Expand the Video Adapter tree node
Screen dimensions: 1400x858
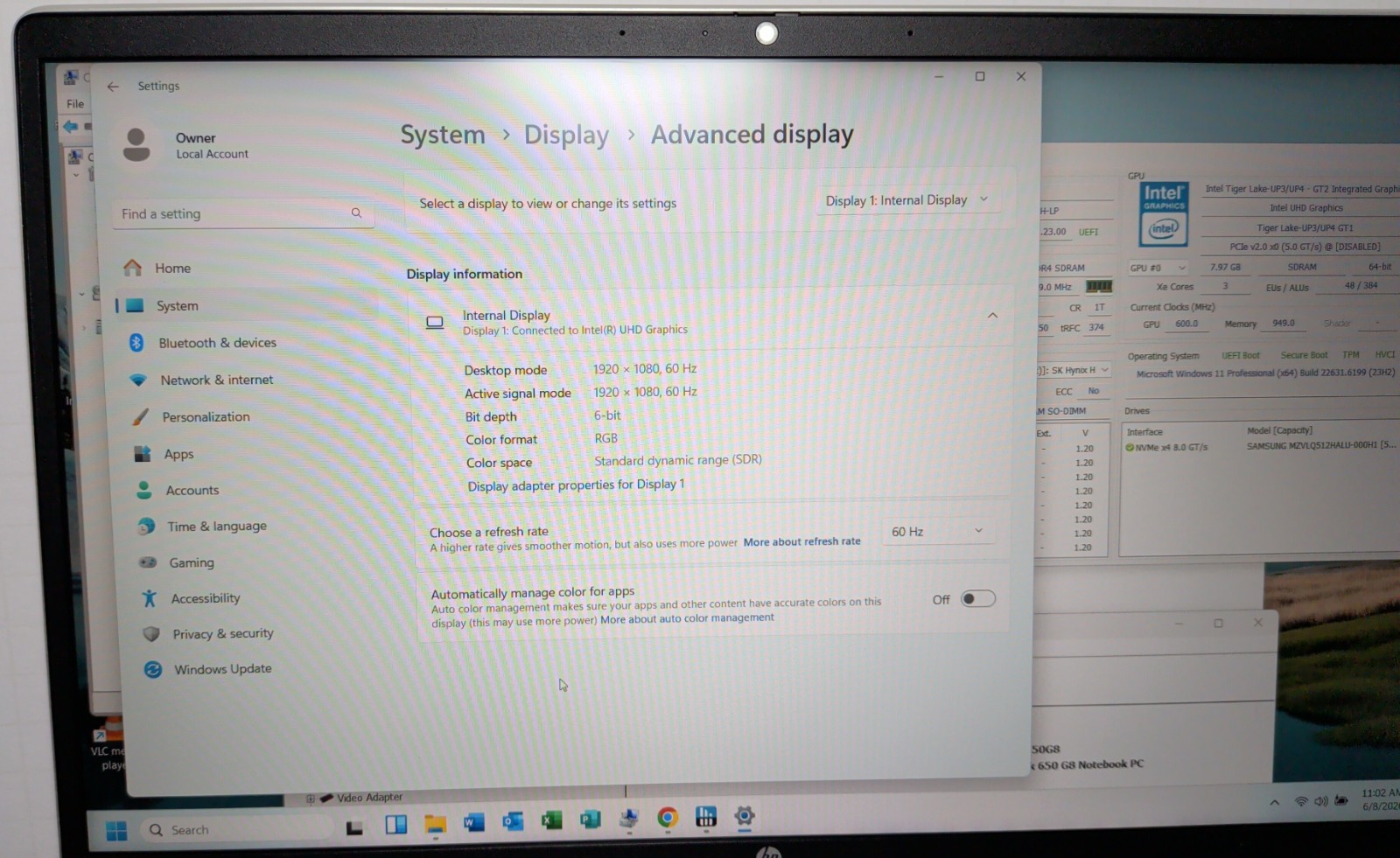coord(311,799)
